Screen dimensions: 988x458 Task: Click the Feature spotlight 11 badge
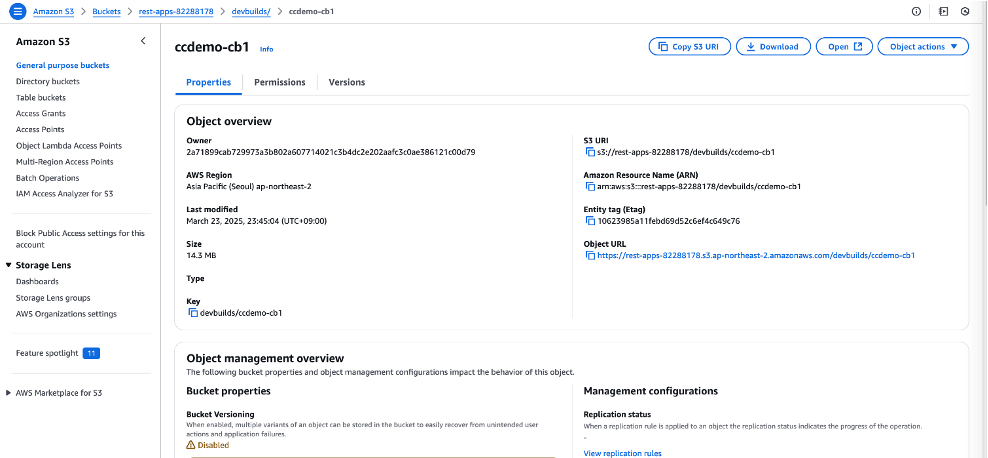tap(91, 353)
